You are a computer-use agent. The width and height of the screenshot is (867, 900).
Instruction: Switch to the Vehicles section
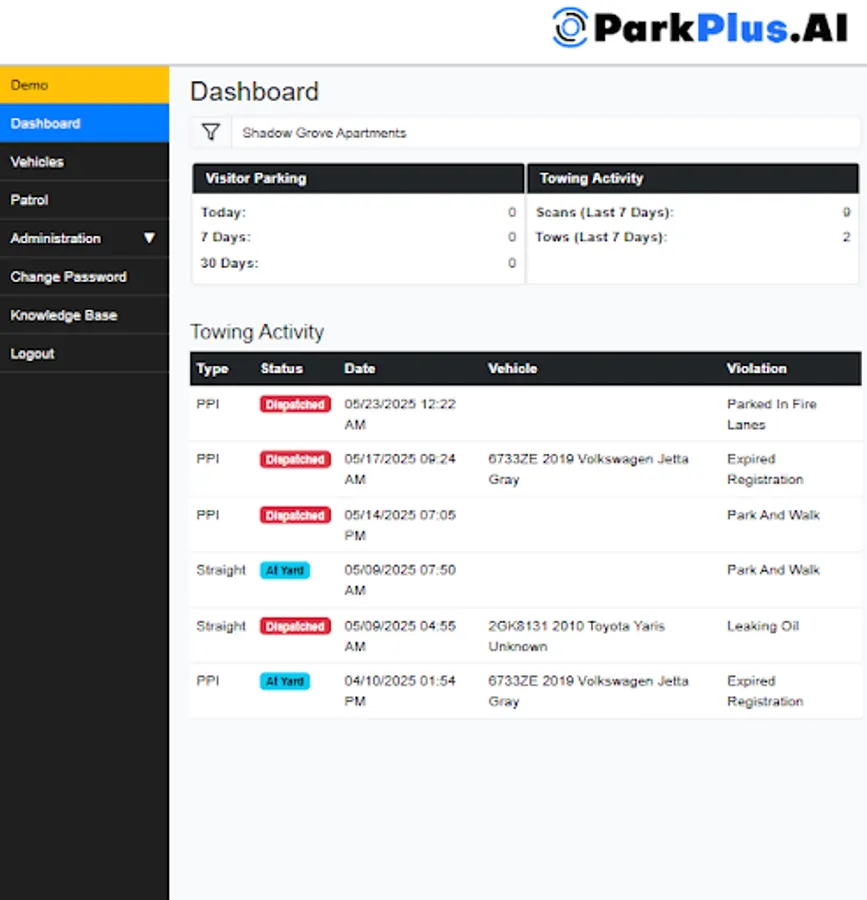tap(37, 161)
